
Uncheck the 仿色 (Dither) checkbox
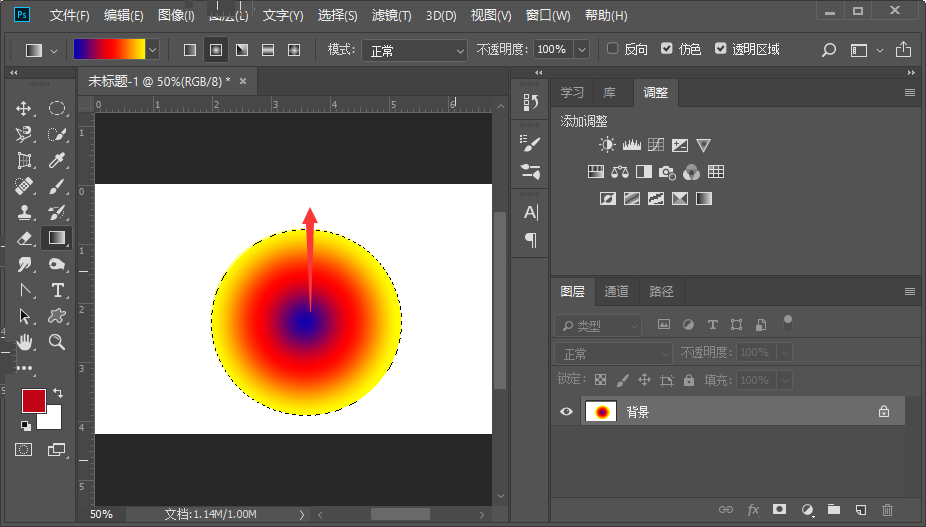click(666, 48)
